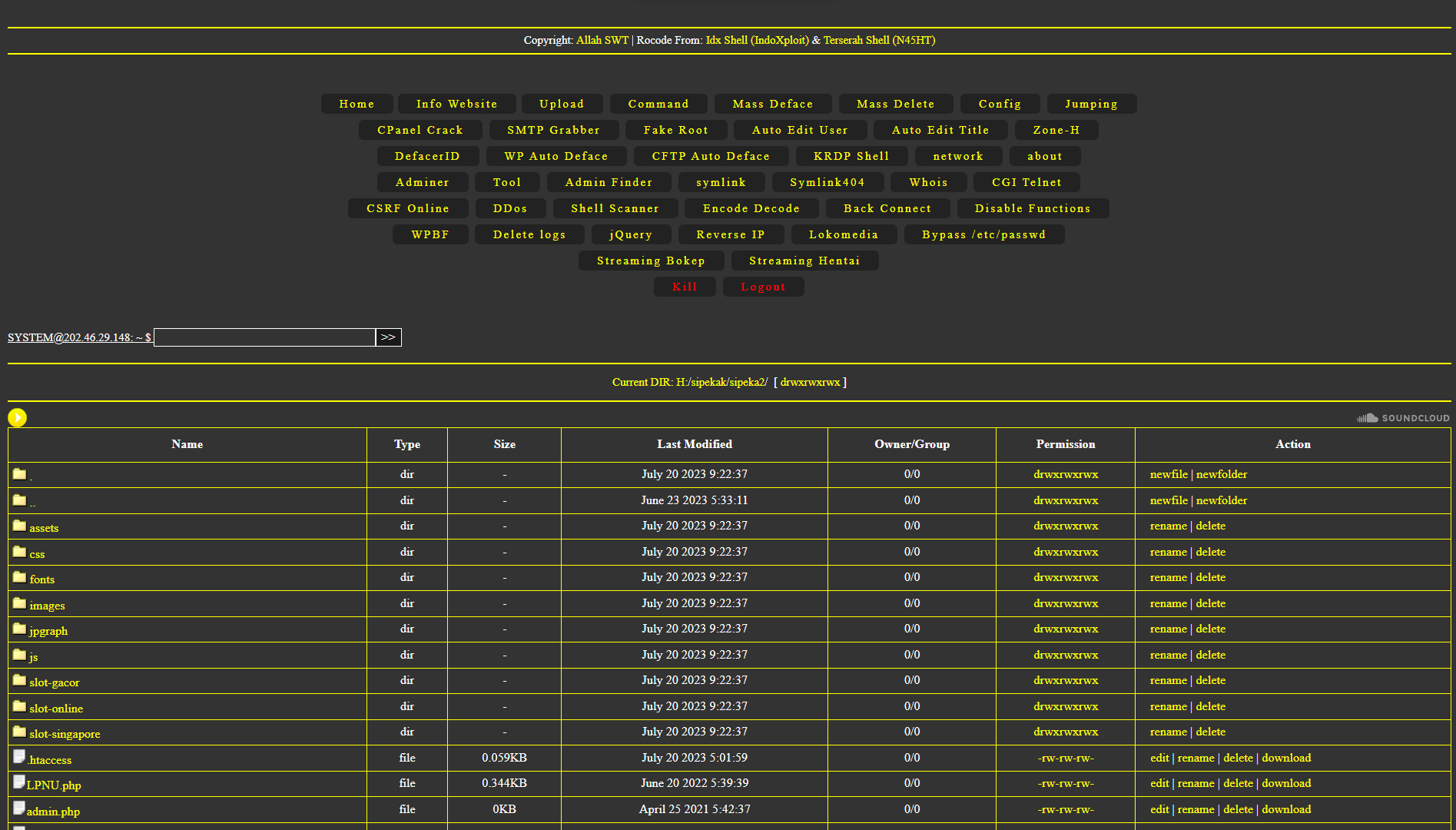This screenshot has height=830, width=1456.
Task: Click the slot-gacor folder icon
Action: pyautogui.click(x=19, y=680)
